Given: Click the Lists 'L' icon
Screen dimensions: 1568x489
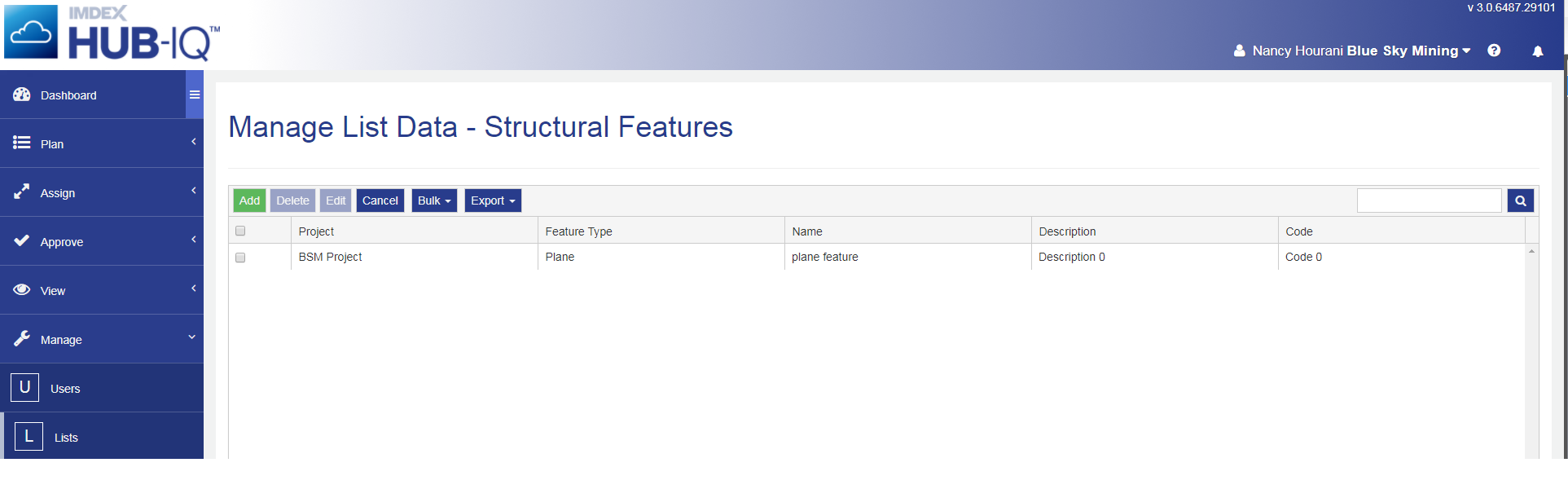Looking at the screenshot, I should 29,437.
